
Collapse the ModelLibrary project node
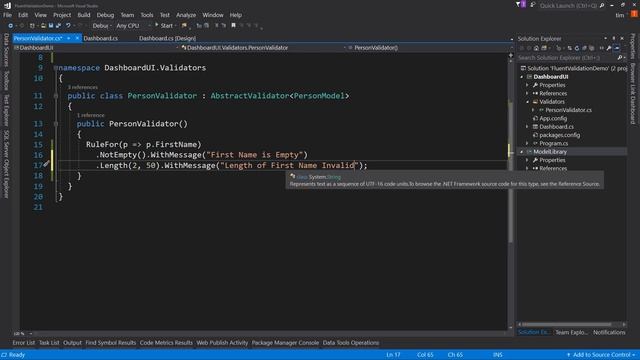pyautogui.click(x=522, y=152)
